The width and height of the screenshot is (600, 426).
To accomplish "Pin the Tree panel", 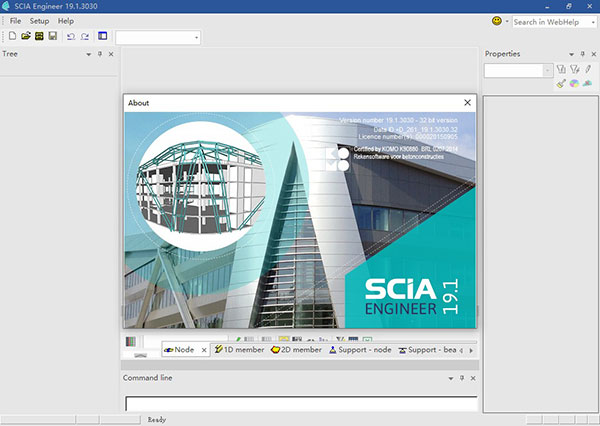I will point(99,54).
